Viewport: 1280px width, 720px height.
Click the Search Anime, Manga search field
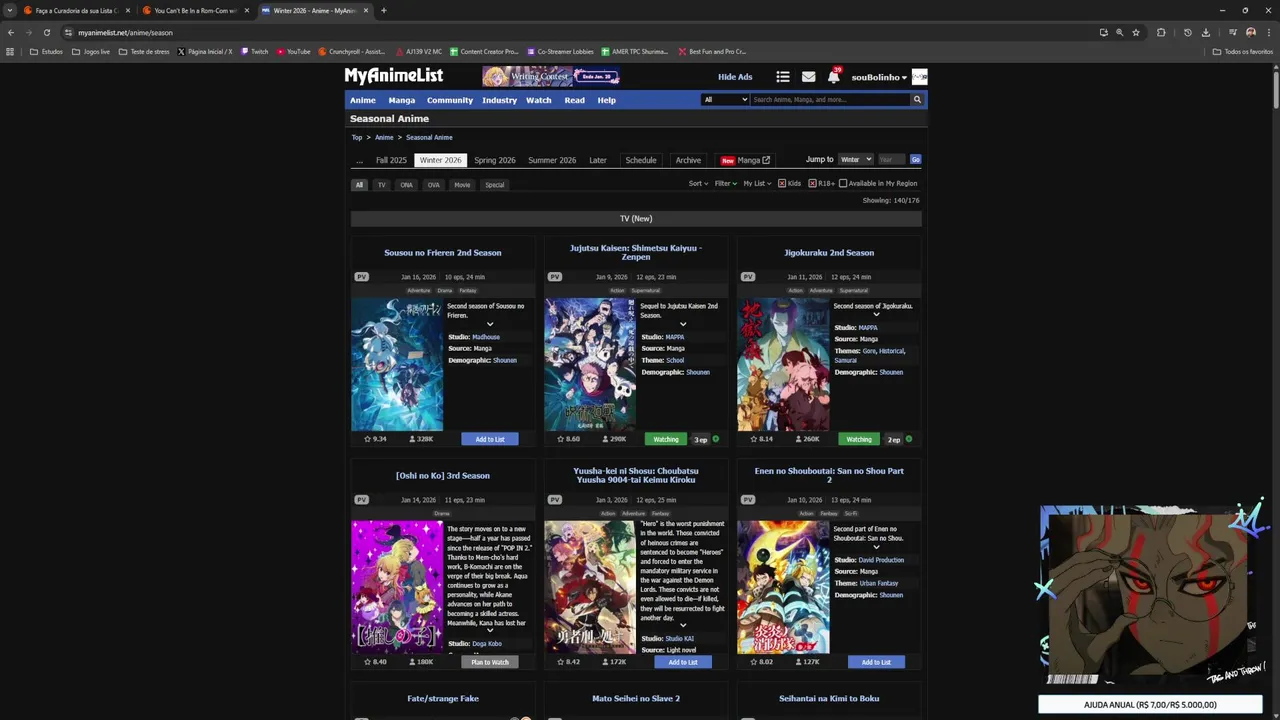tap(830, 100)
